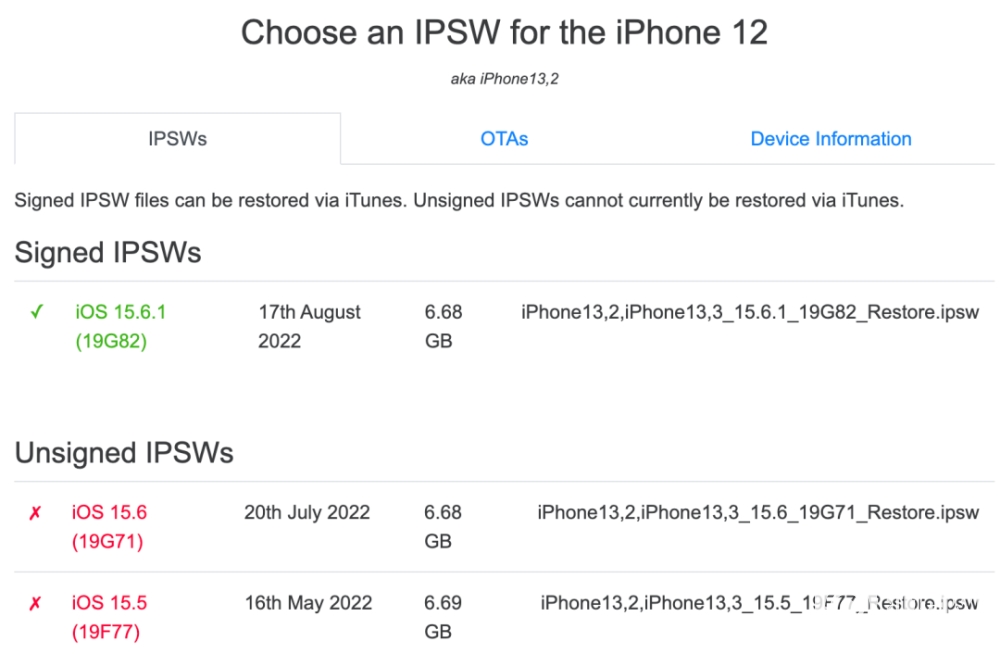Click the green checkmark beside iOS 15.6.1

point(37,312)
